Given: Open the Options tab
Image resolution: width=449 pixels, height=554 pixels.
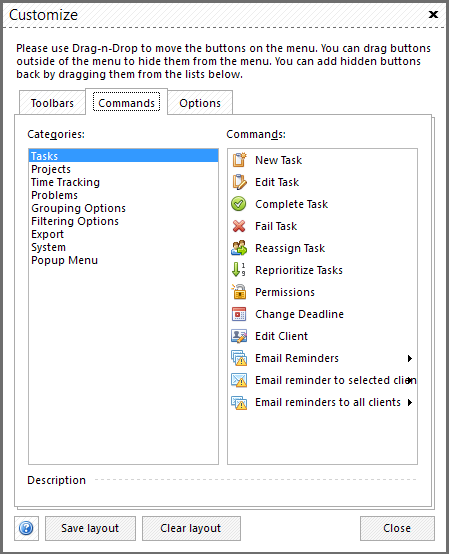Looking at the screenshot, I should pyautogui.click(x=200, y=103).
